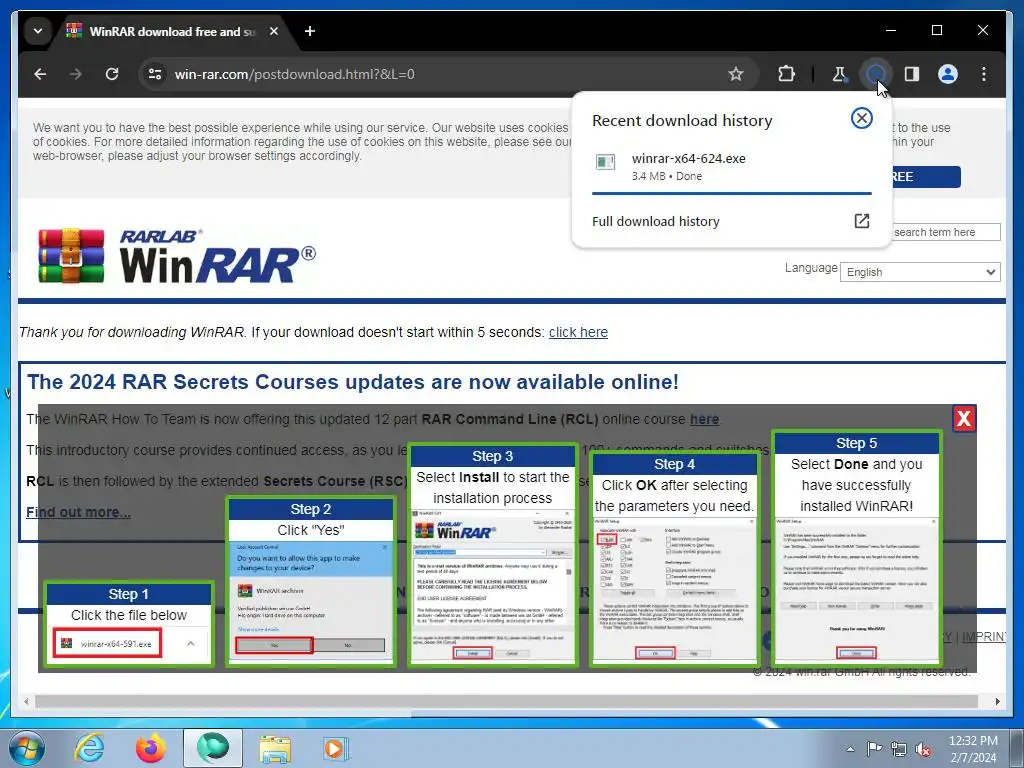The image size is (1024, 768).
Task: Click the Step 1 file thumbnail
Action: pos(129,623)
